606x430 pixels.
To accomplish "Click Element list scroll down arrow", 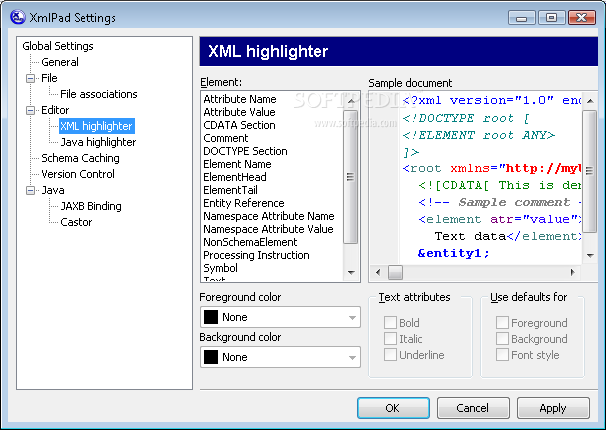I will pyautogui.click(x=351, y=273).
